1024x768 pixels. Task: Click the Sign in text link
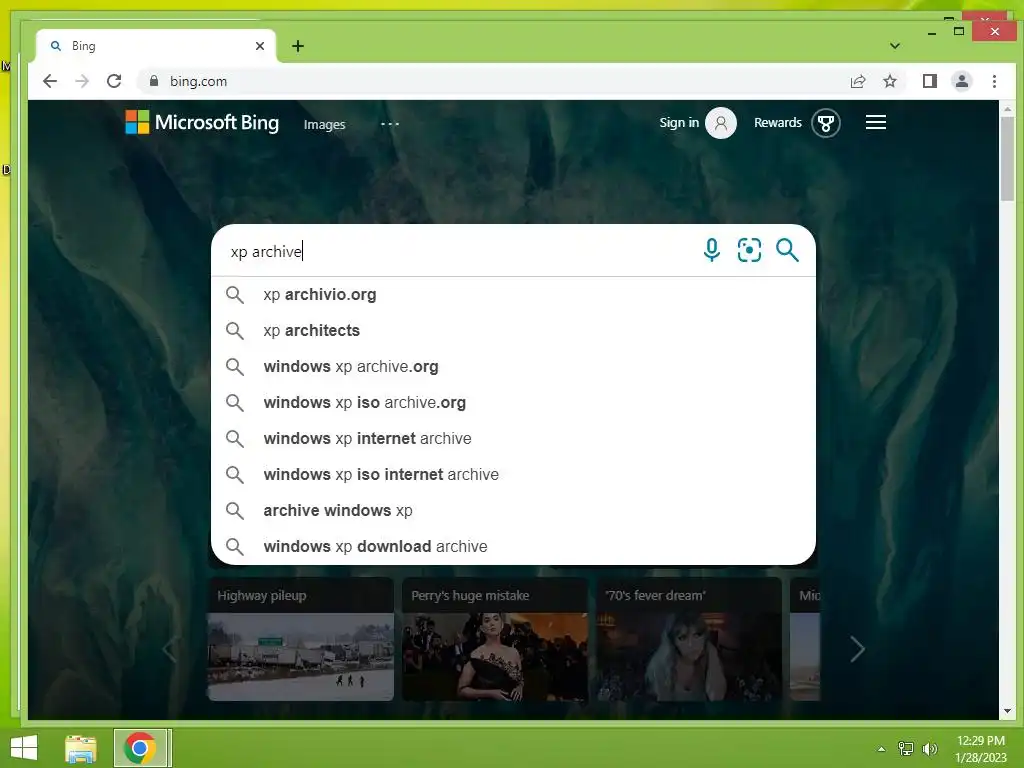click(x=679, y=123)
